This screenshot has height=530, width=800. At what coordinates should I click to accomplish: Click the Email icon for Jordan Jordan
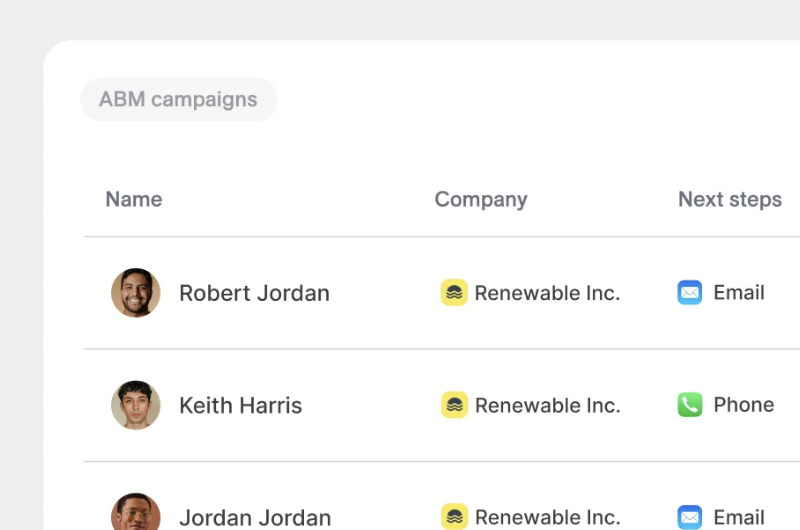690,517
